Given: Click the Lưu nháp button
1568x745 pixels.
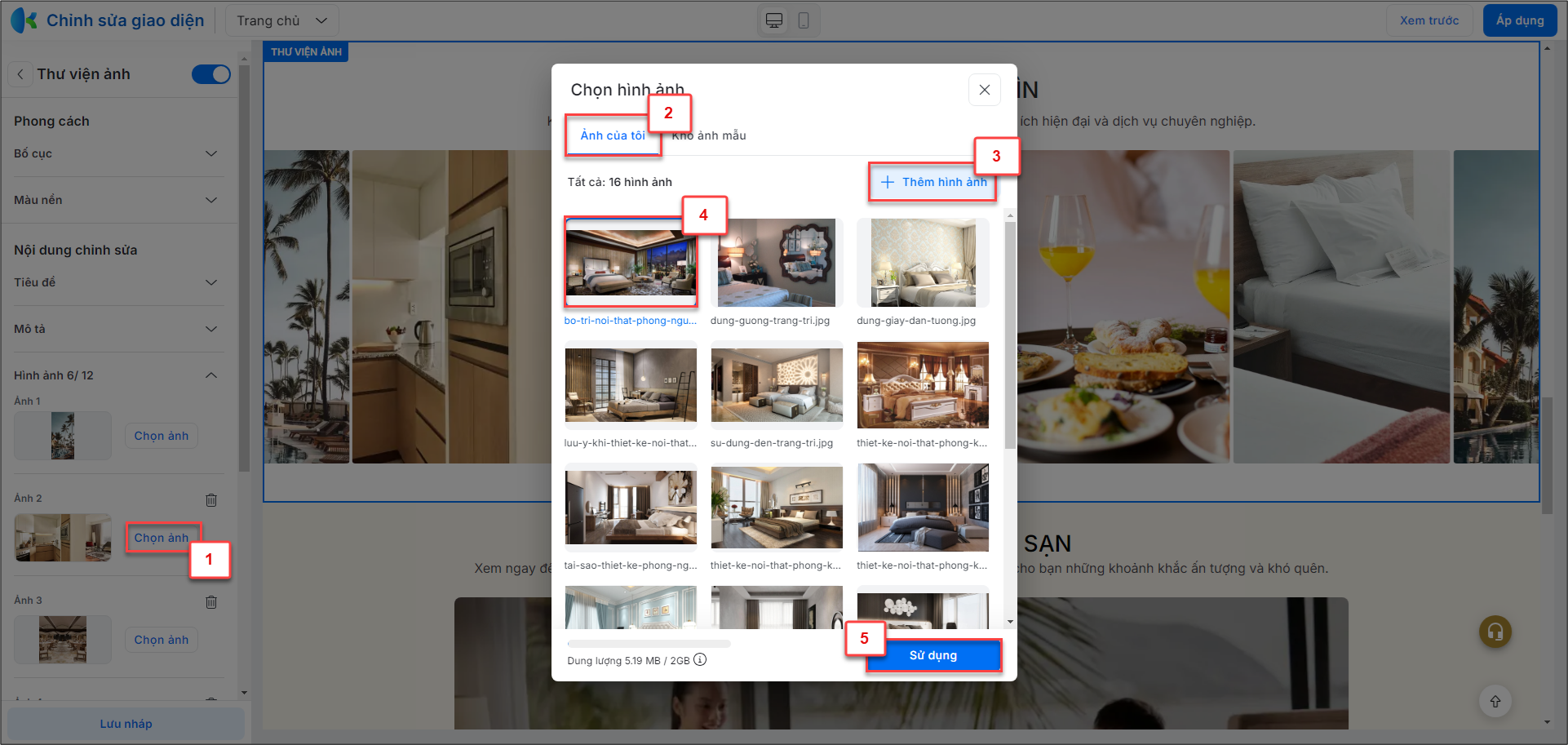Looking at the screenshot, I should pos(126,724).
